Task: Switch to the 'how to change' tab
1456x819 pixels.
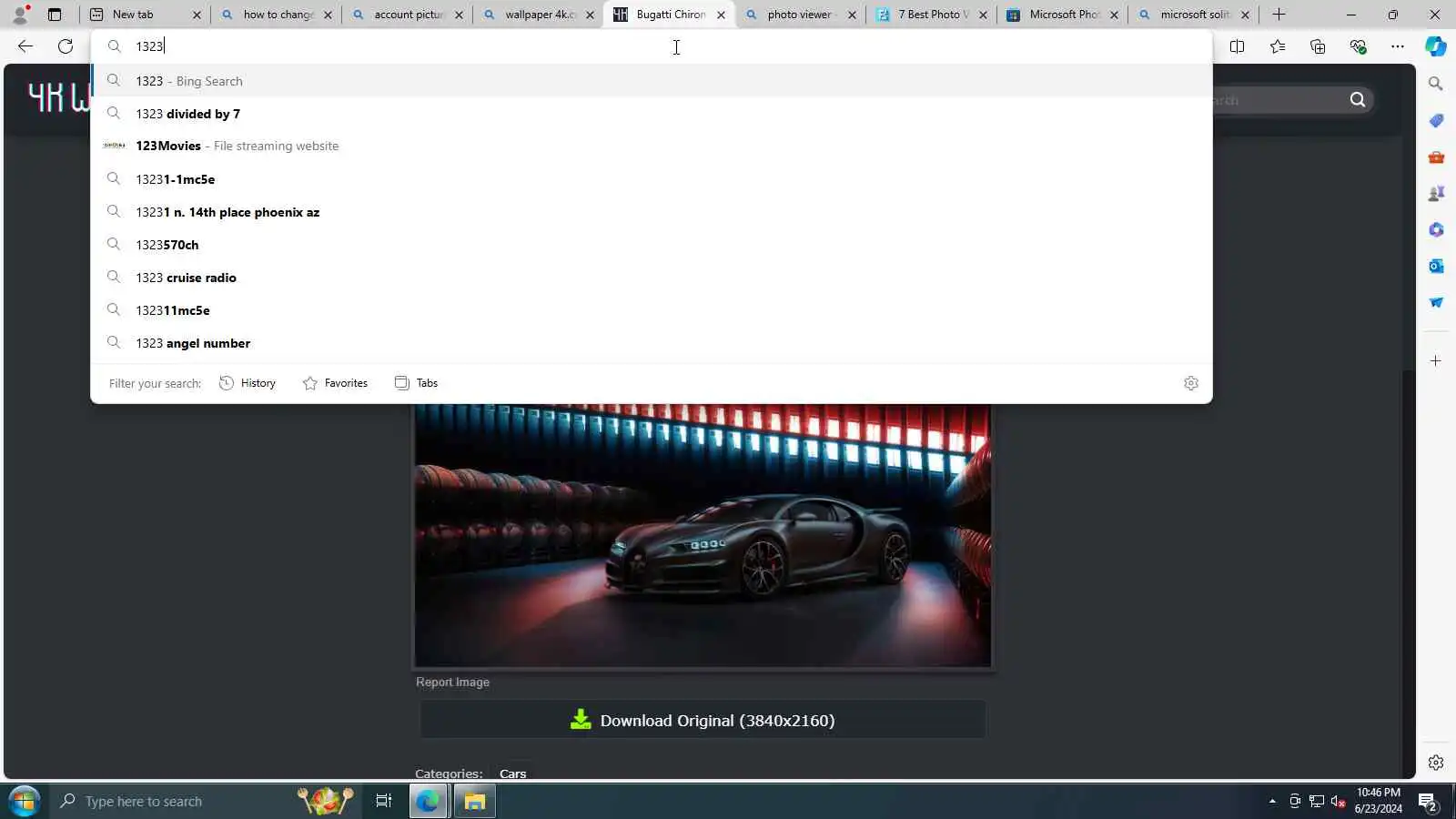Action: point(276,15)
